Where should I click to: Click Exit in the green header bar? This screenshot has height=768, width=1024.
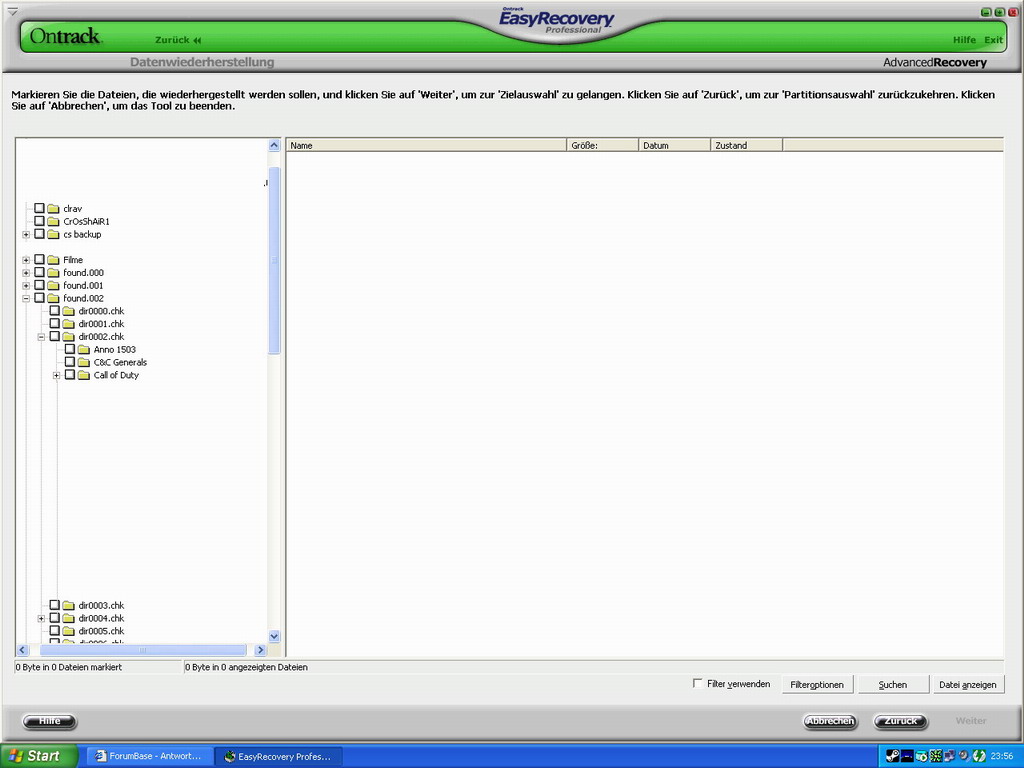point(993,40)
